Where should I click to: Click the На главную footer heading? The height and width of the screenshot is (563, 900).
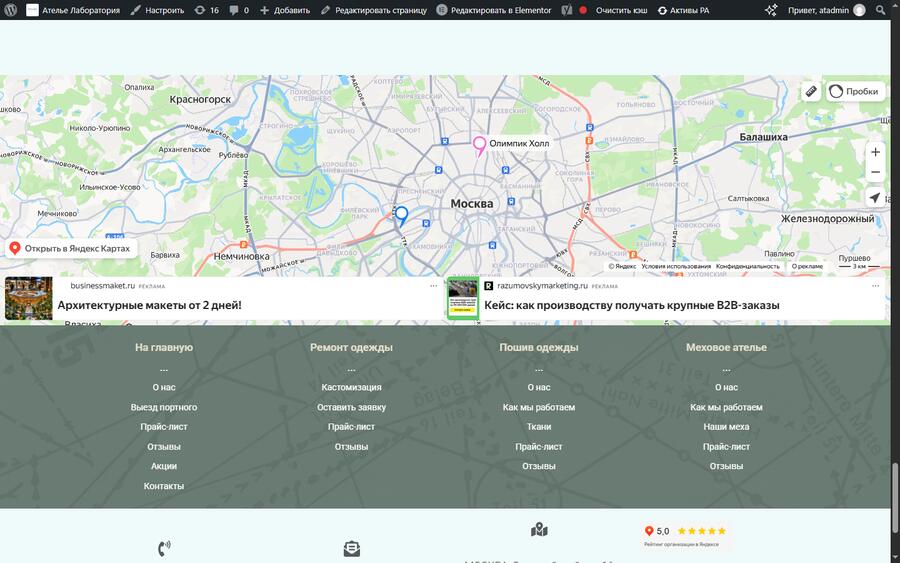pyautogui.click(x=164, y=347)
